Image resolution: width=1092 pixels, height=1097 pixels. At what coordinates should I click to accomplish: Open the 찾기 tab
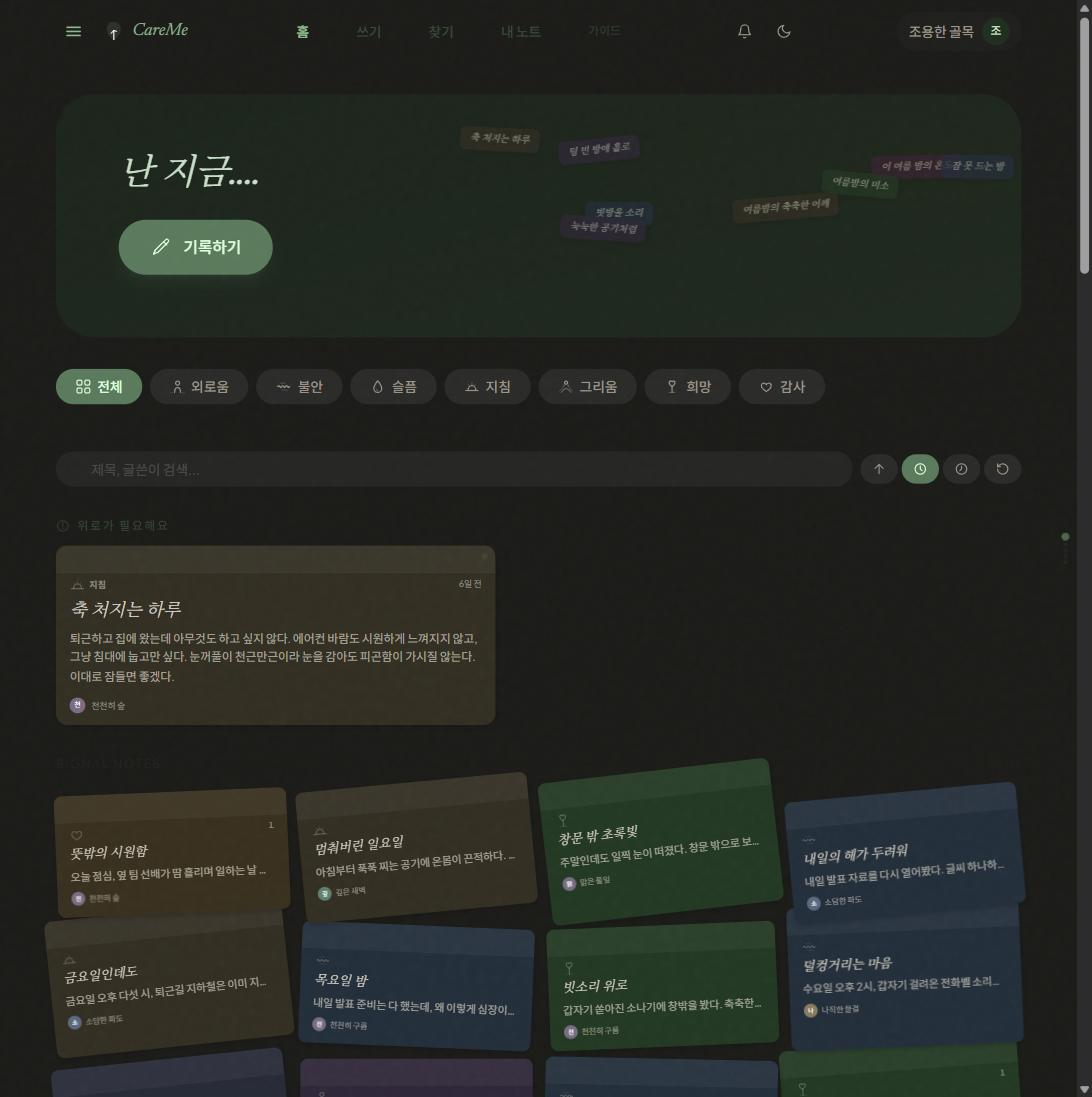click(441, 31)
